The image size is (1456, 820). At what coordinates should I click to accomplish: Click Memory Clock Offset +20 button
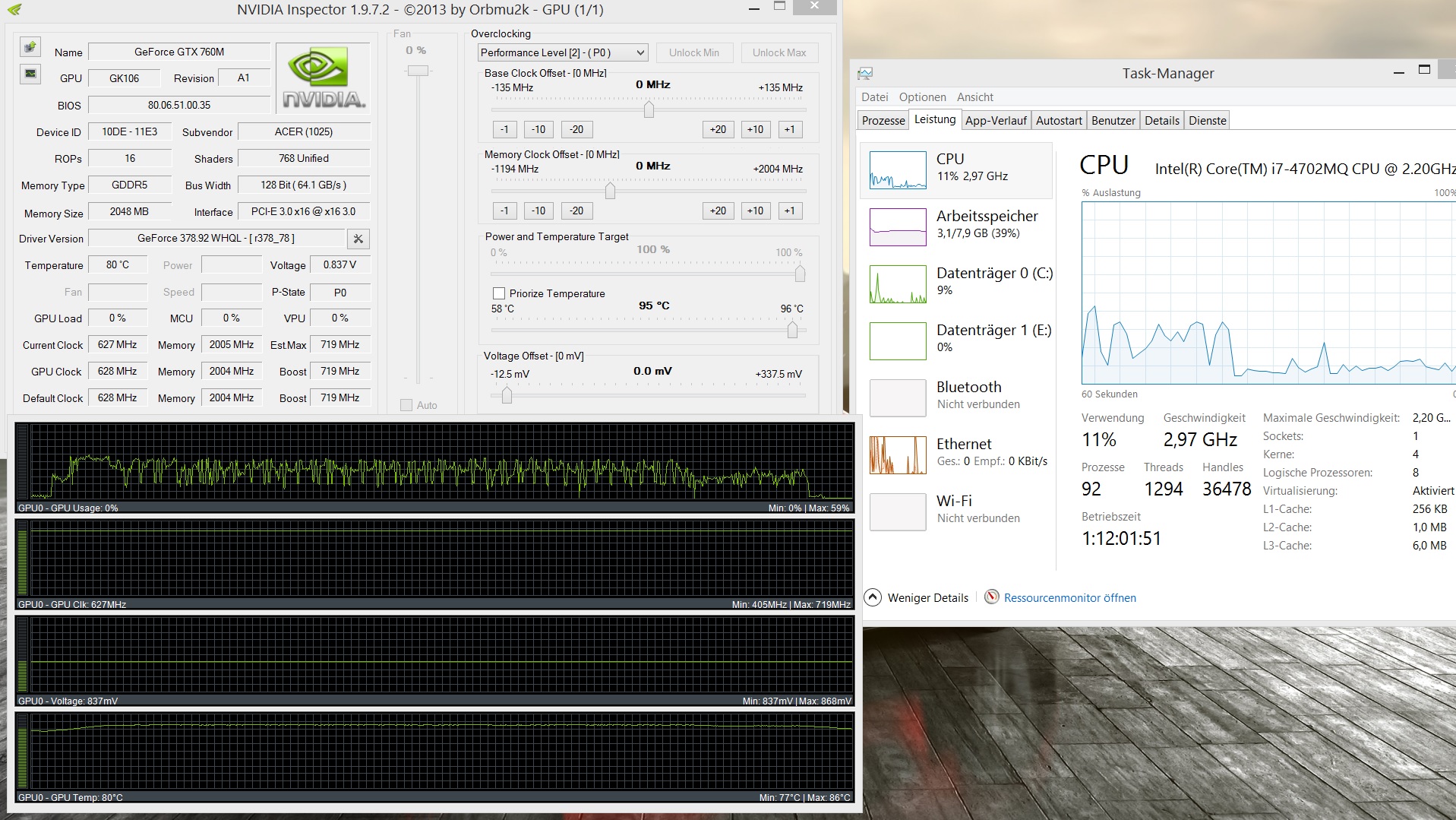pos(718,211)
